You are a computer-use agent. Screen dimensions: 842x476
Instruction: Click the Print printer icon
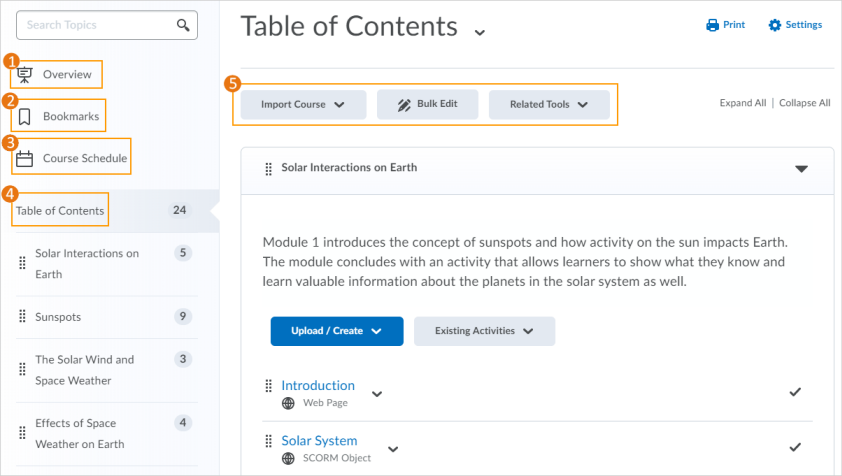pyautogui.click(x=712, y=25)
